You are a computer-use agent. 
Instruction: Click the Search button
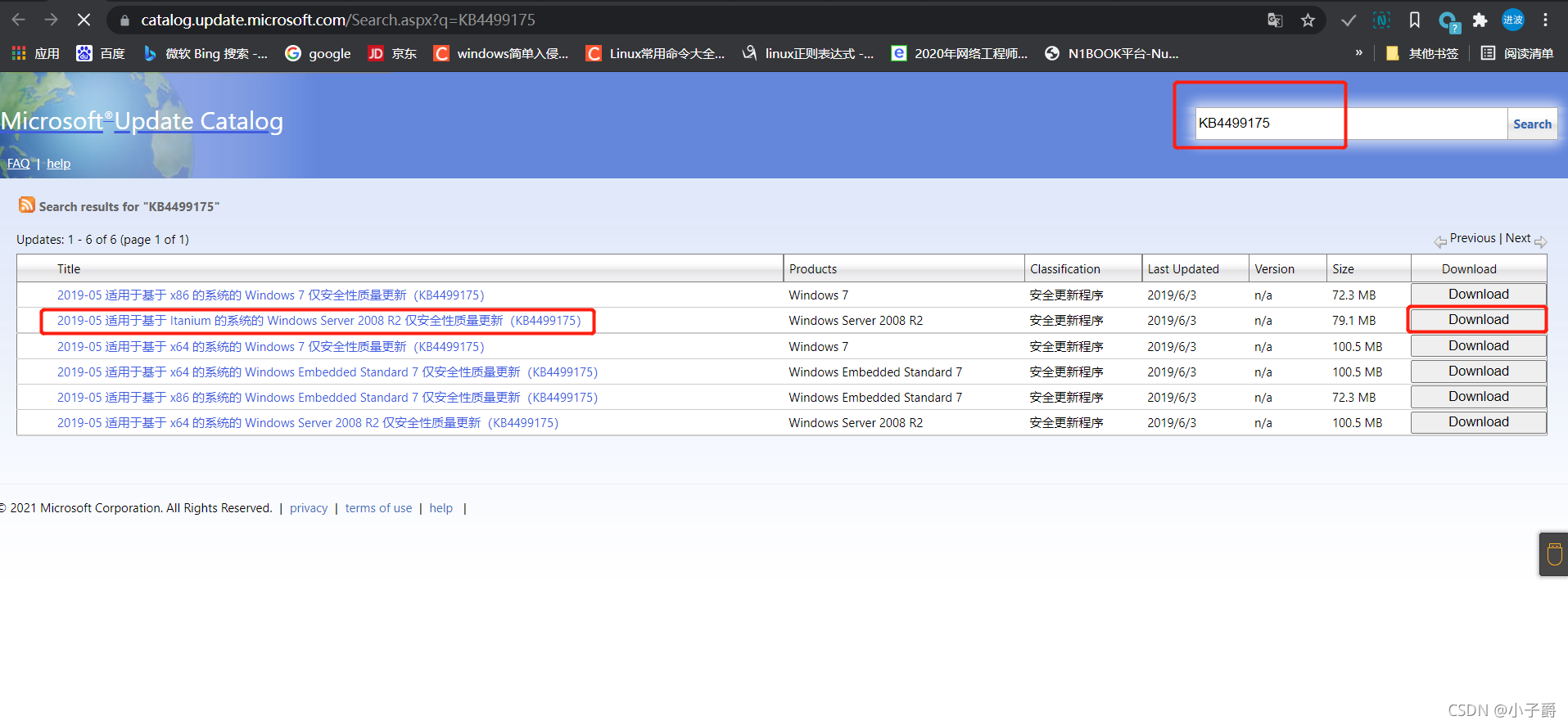click(x=1532, y=124)
